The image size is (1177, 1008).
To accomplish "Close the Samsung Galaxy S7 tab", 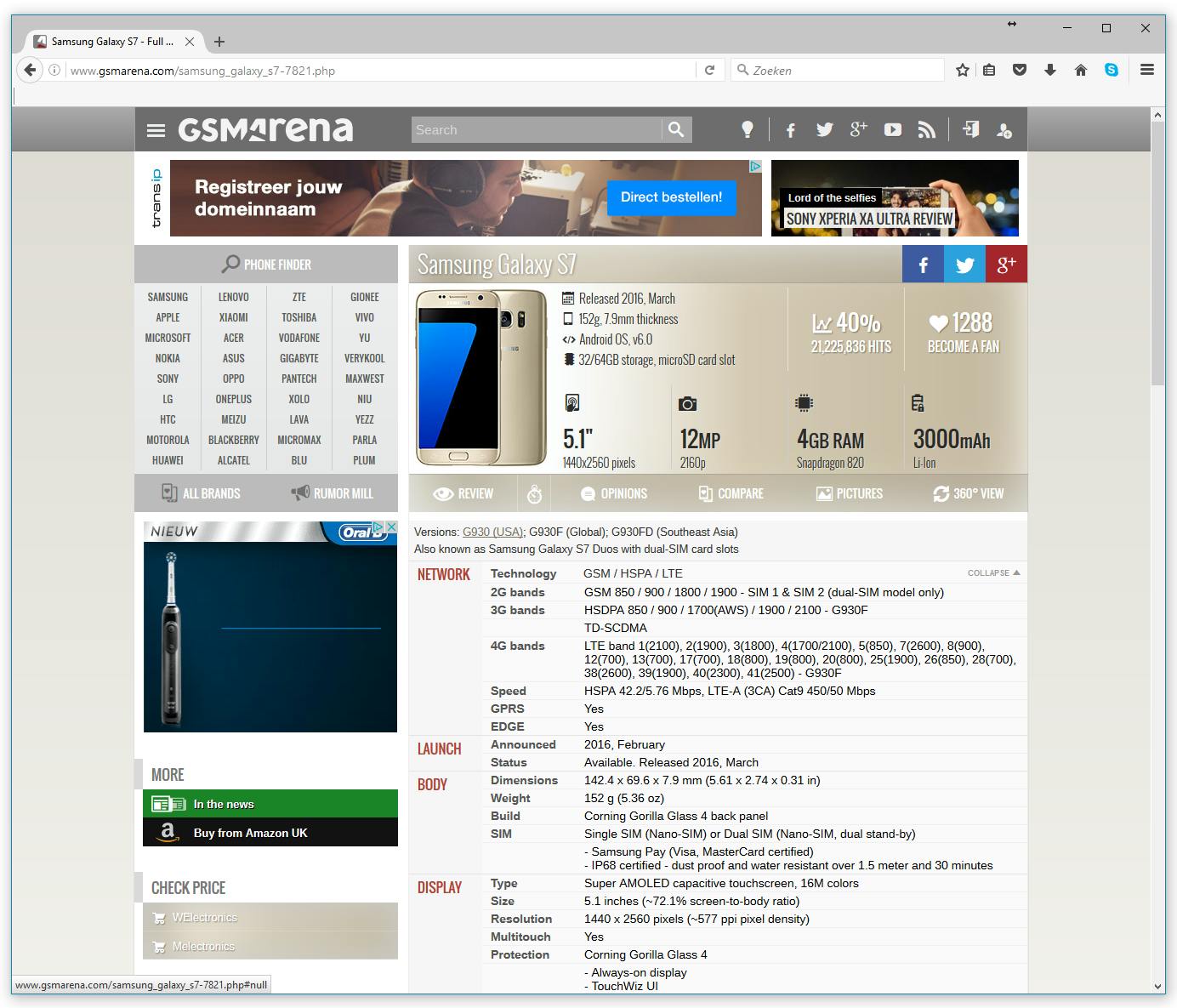I will click(x=190, y=41).
